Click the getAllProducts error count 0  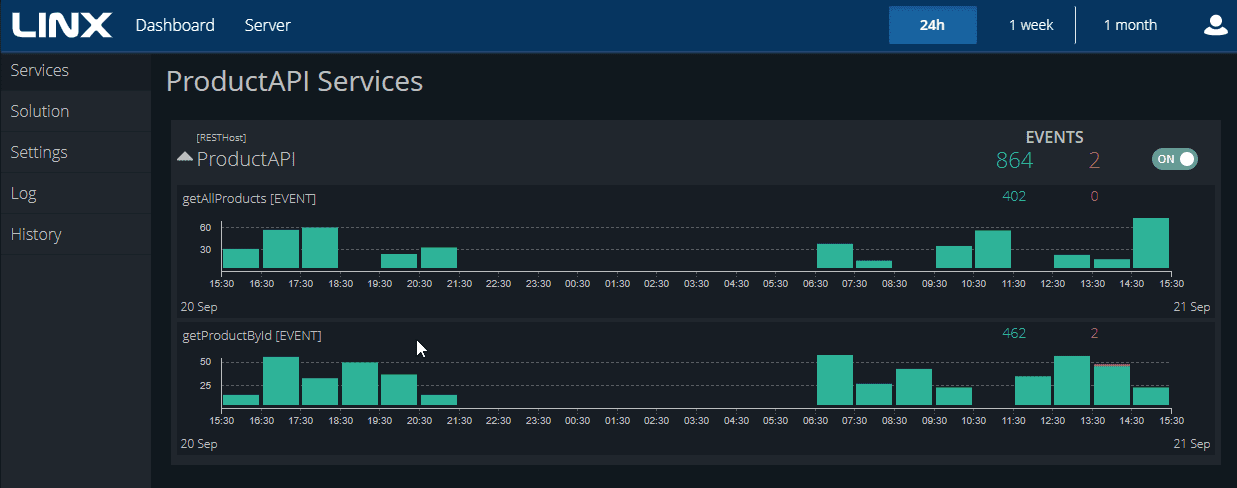pyautogui.click(x=1094, y=196)
